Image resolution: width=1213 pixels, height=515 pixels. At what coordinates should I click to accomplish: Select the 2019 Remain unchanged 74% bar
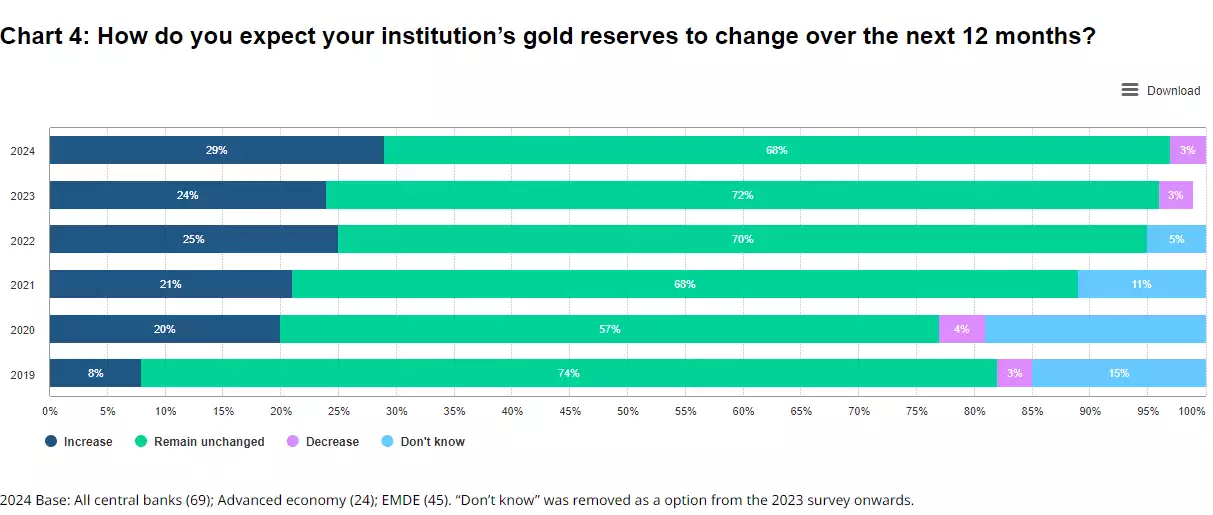pyautogui.click(x=568, y=373)
